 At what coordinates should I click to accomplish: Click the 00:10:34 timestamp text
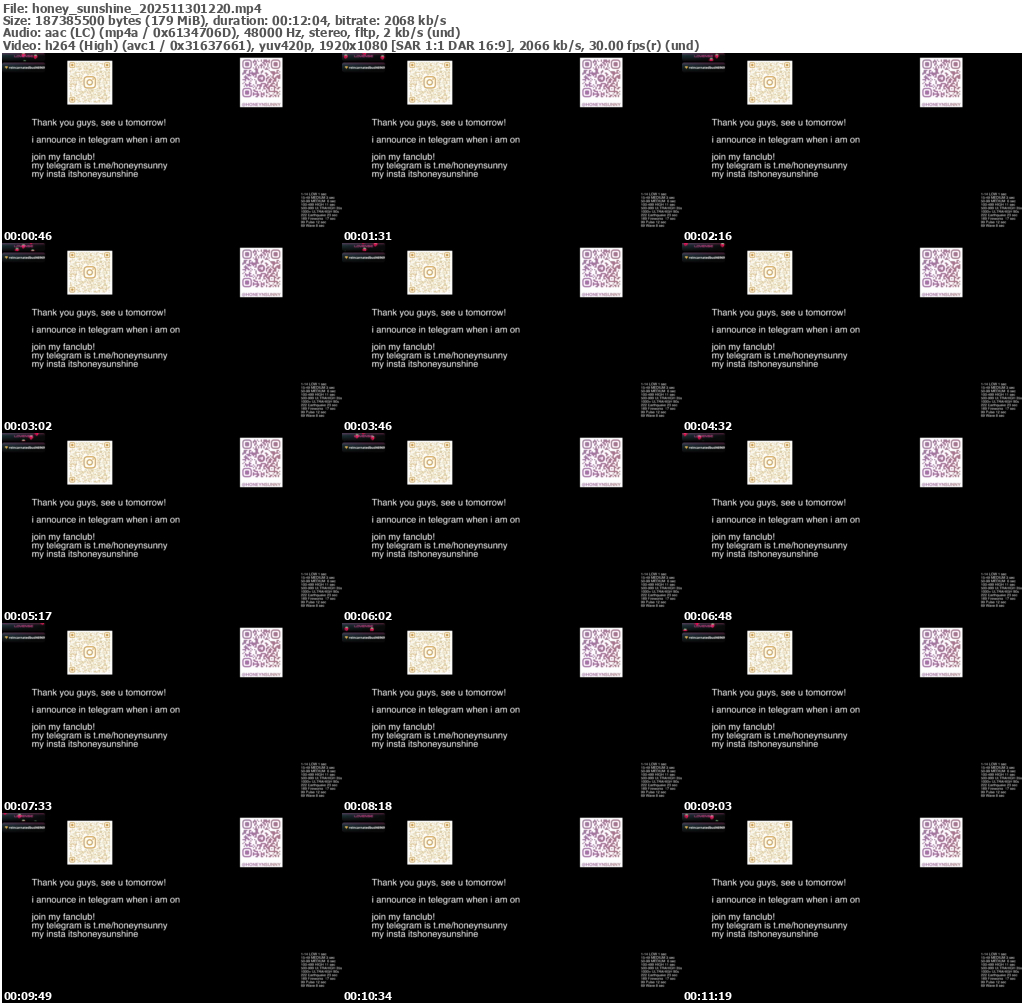368,996
